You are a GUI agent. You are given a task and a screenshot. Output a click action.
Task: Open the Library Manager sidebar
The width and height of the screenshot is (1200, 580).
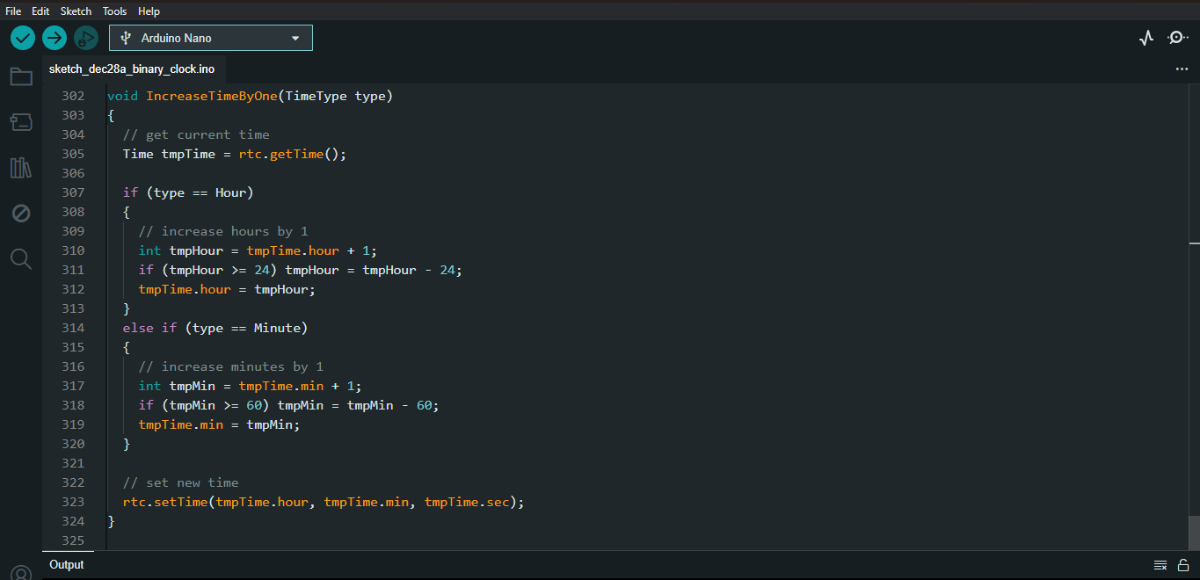click(21, 167)
